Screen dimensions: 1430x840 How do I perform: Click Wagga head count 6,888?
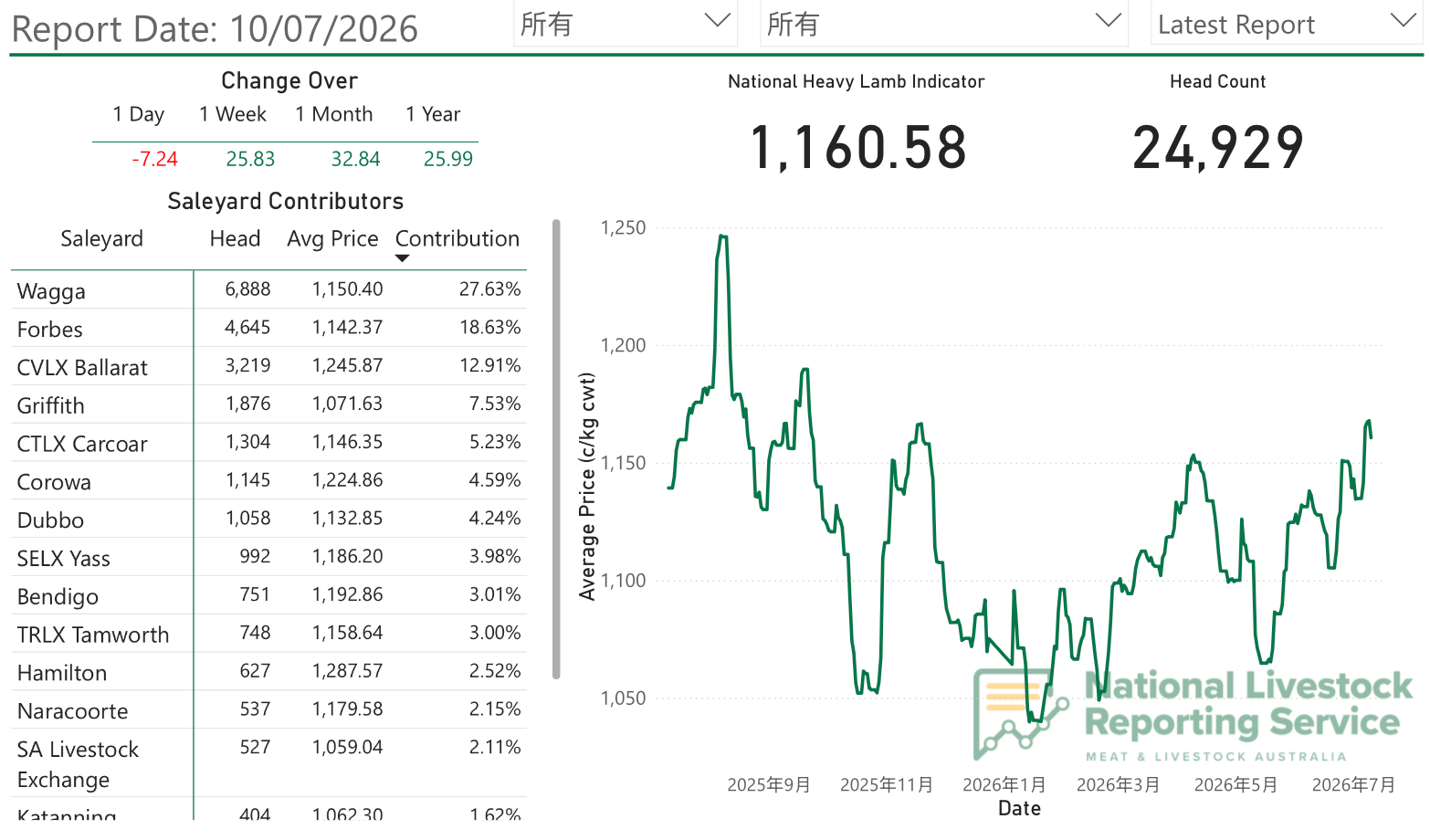pyautogui.click(x=247, y=289)
